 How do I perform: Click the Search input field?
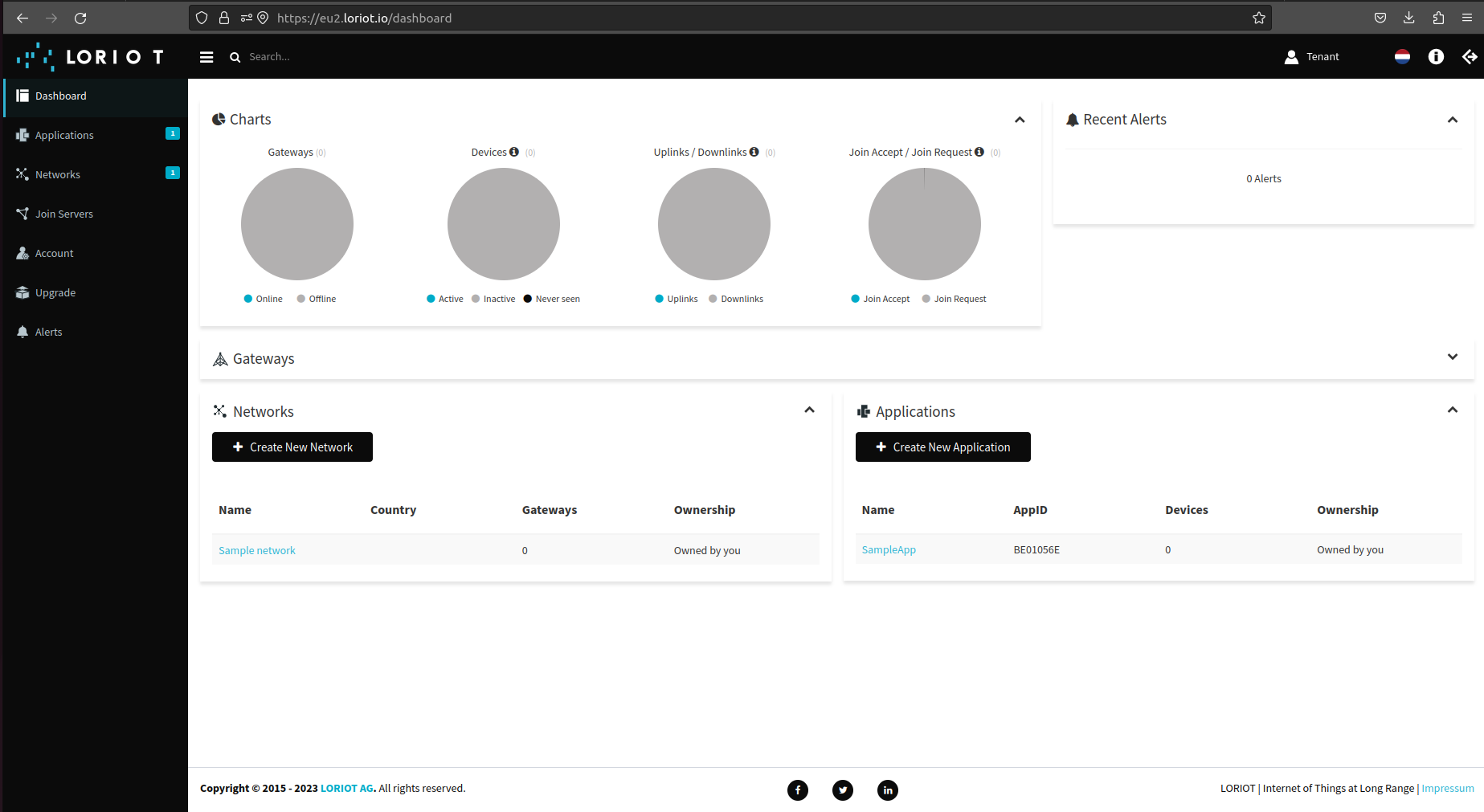pyautogui.click(x=321, y=57)
